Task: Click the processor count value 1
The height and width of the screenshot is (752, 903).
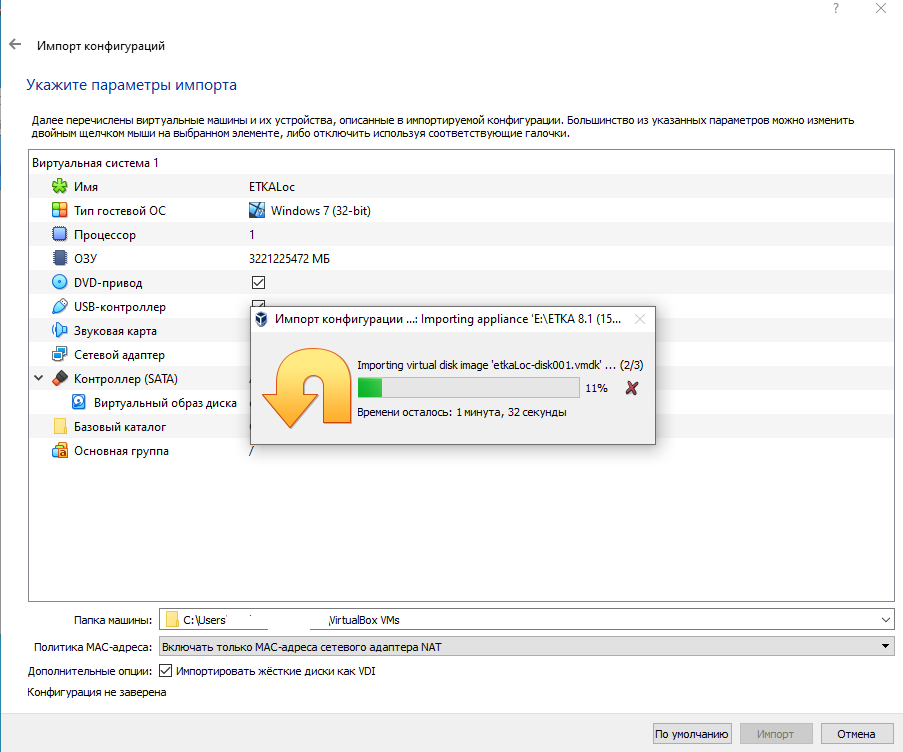Action: pos(252,234)
